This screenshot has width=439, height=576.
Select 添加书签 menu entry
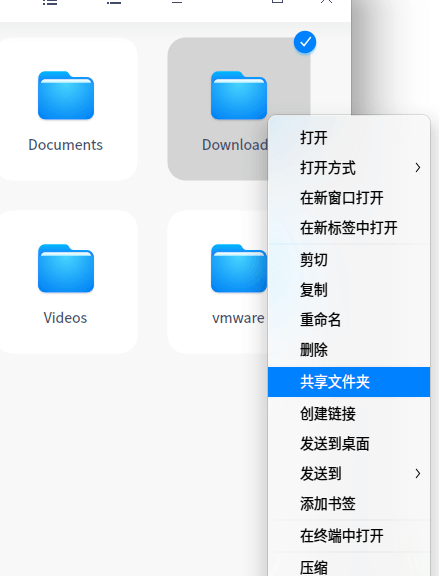click(349, 504)
